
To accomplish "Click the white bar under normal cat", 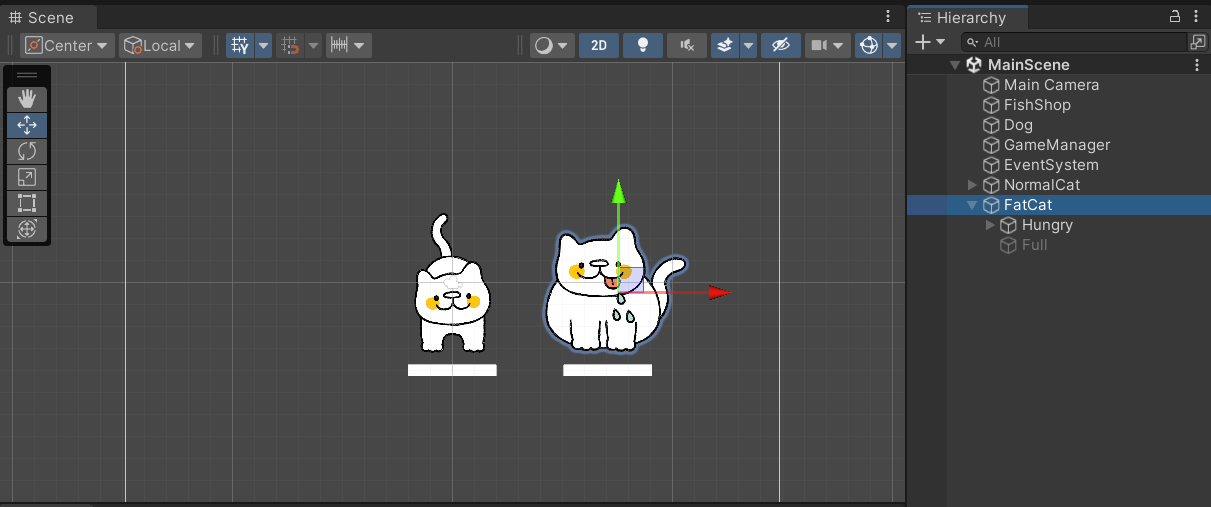I will pyautogui.click(x=452, y=370).
